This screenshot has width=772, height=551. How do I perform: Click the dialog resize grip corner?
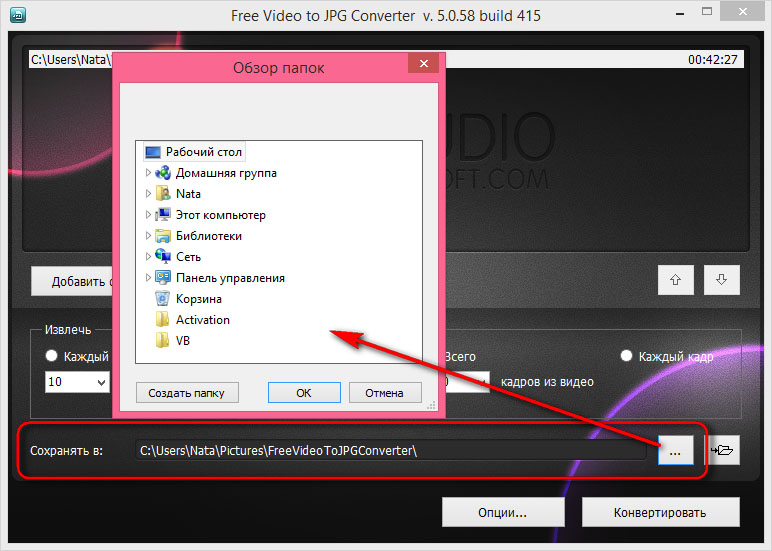click(x=431, y=406)
